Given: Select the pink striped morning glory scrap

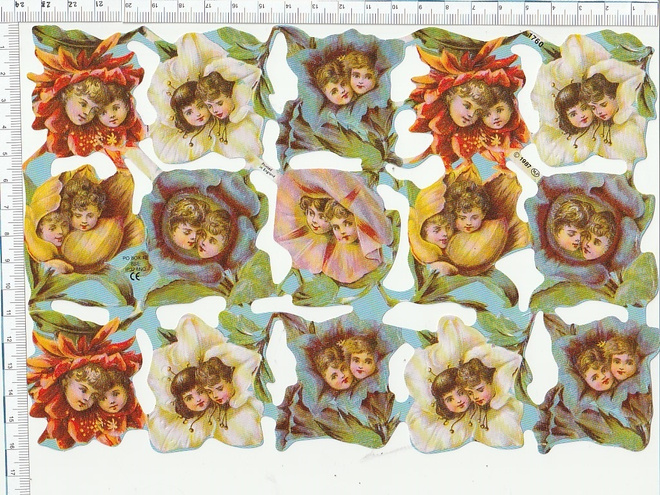Looking at the screenshot, I should tap(332, 225).
